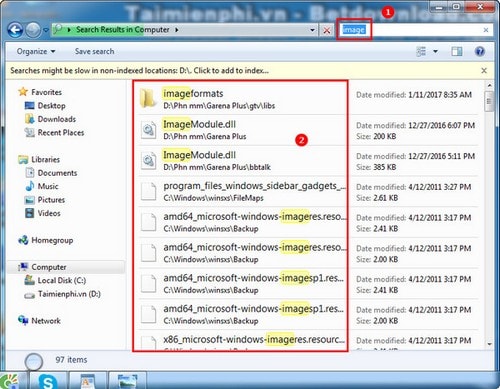Open the Organize menu

pos(36,51)
